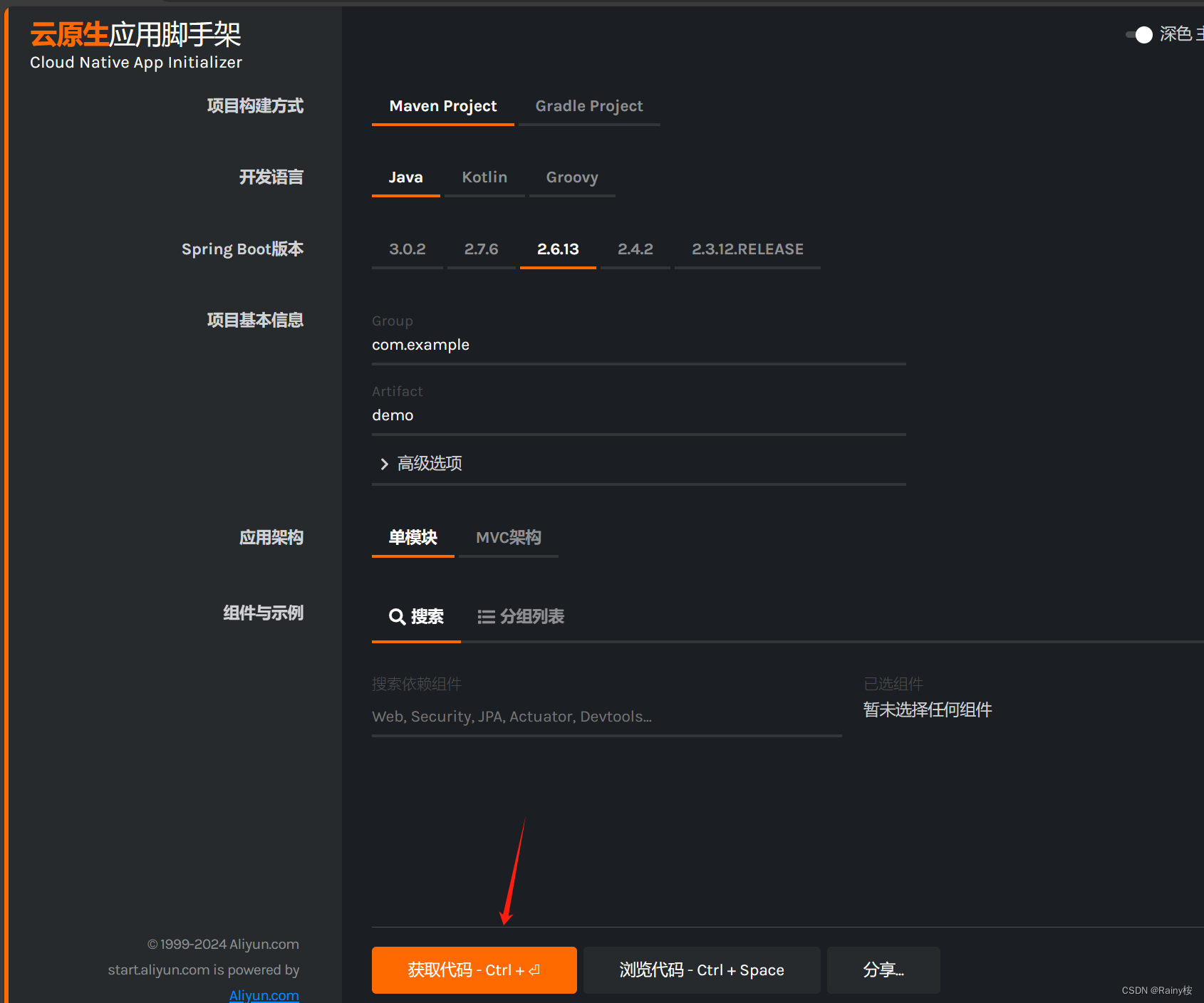Click the 分享 share button
This screenshot has width=1204, height=1003.
883,970
